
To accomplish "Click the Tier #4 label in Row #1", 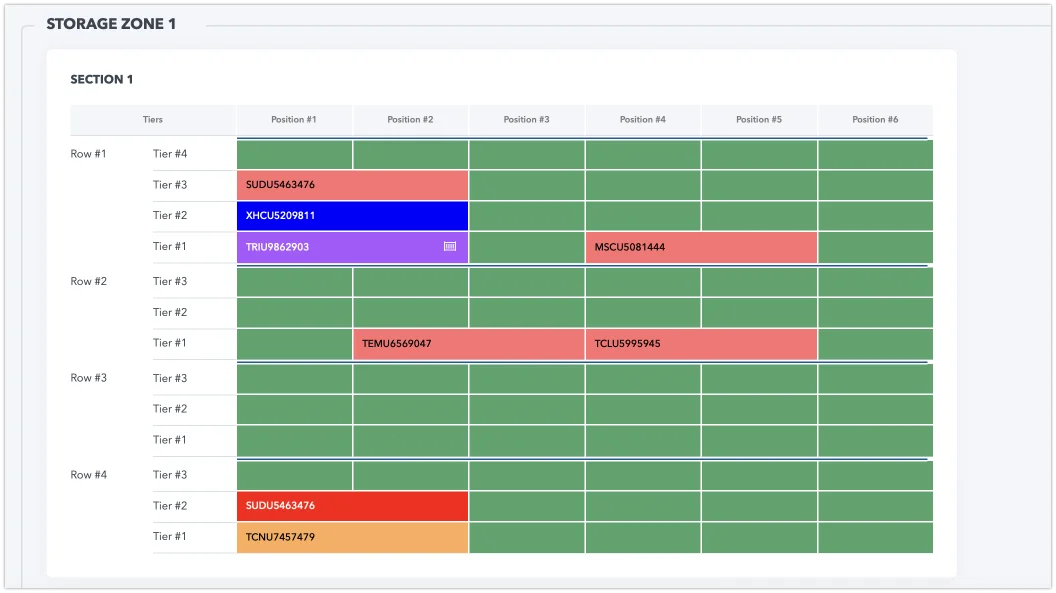I will (x=170, y=154).
